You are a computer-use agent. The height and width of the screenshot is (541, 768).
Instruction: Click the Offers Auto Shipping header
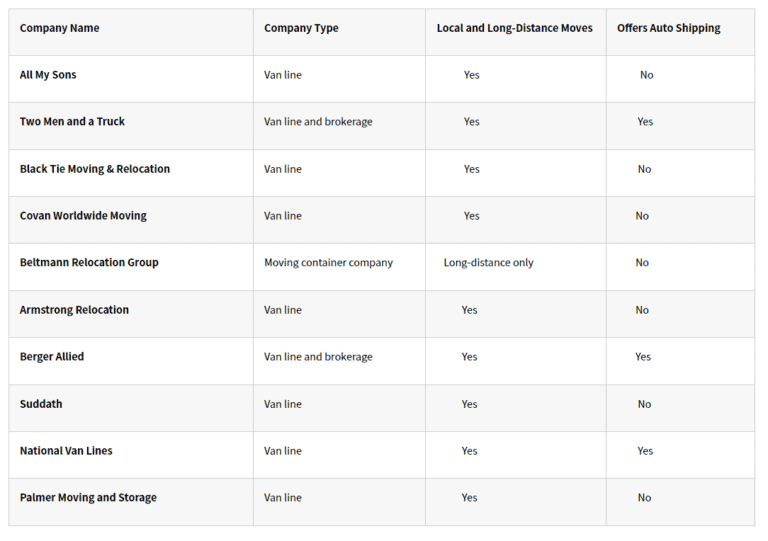tap(668, 28)
